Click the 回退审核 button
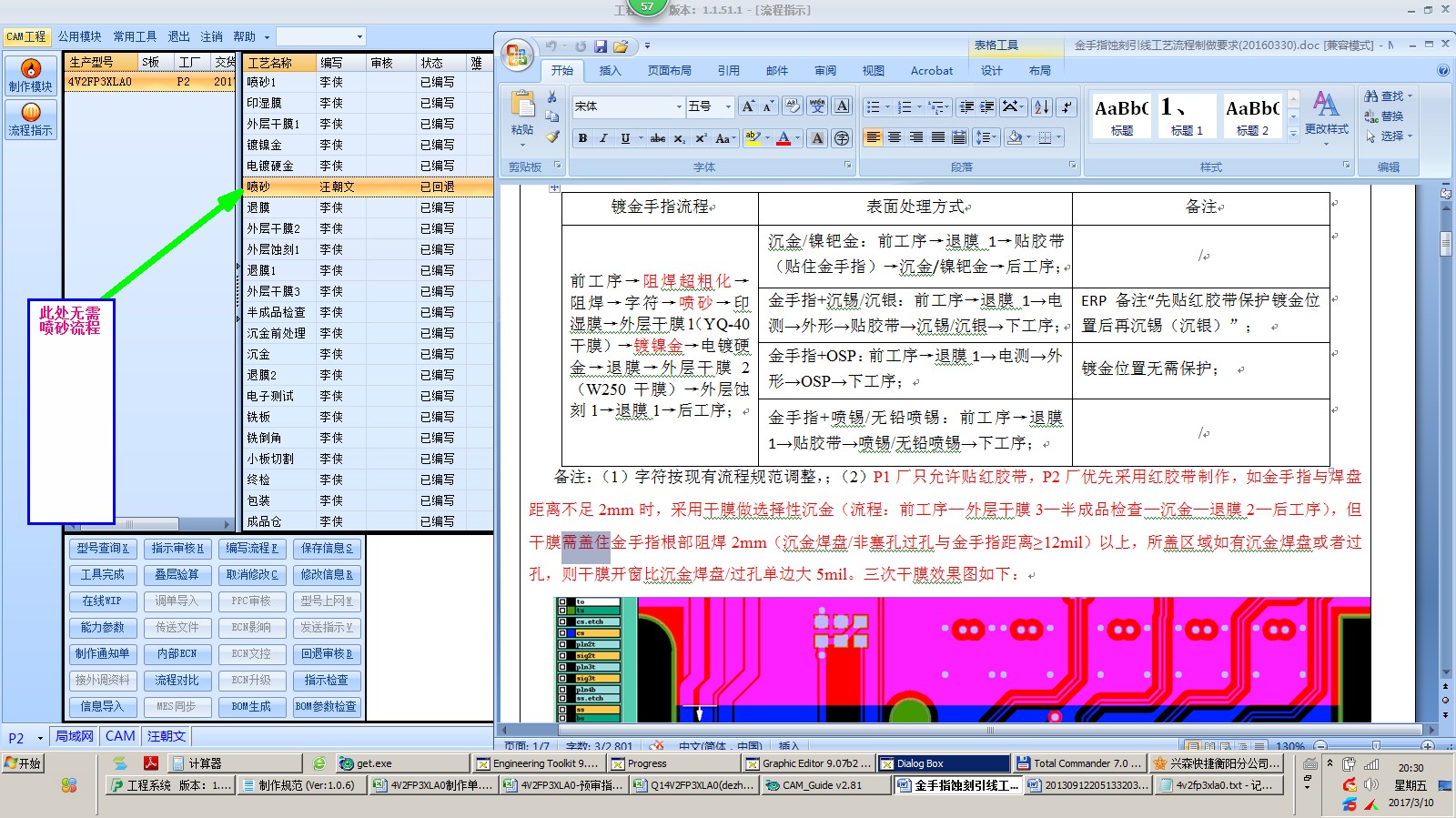 pyautogui.click(x=327, y=654)
